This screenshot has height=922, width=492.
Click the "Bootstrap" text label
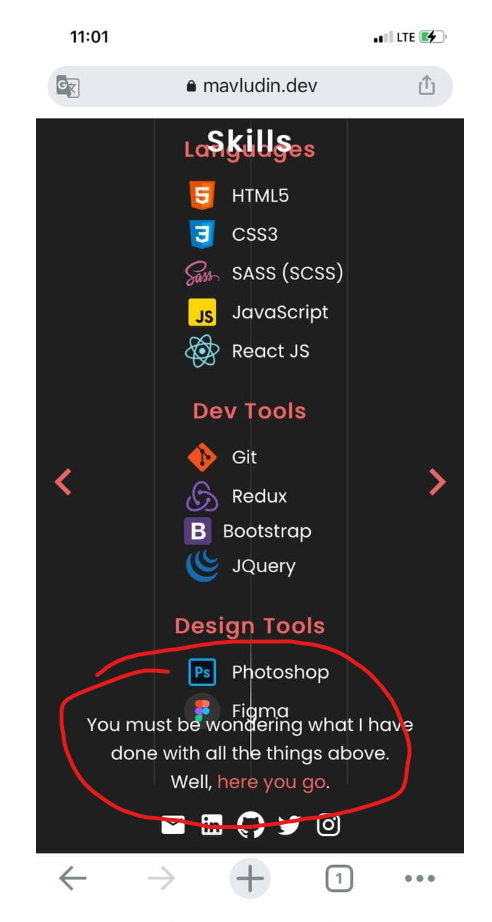(267, 532)
